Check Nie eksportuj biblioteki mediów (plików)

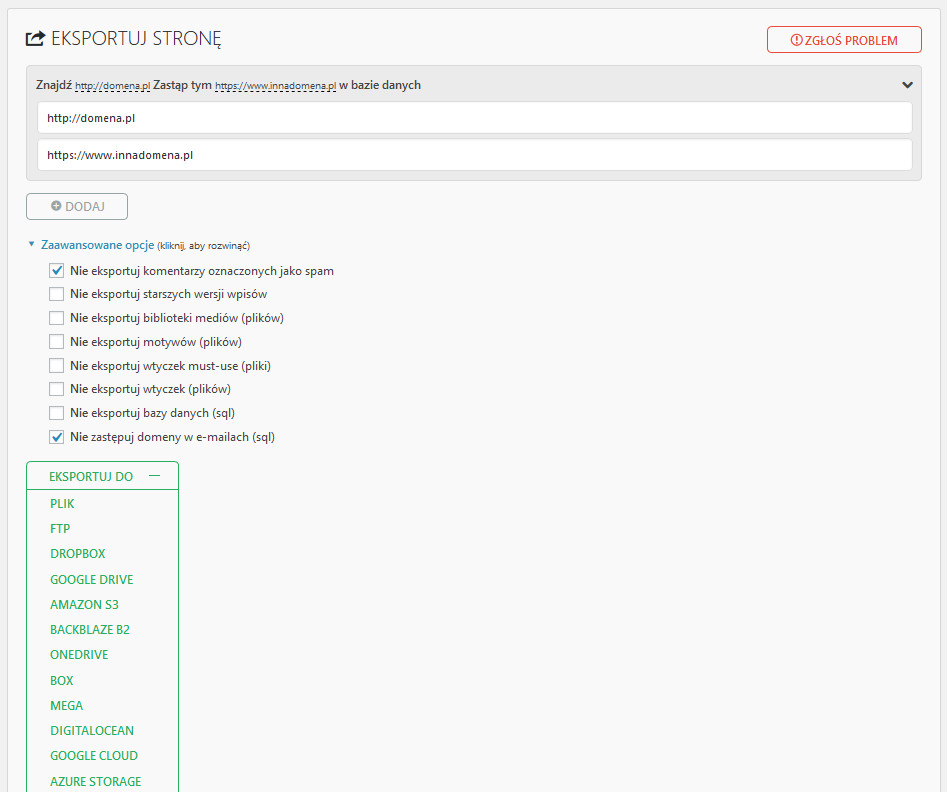tap(56, 318)
